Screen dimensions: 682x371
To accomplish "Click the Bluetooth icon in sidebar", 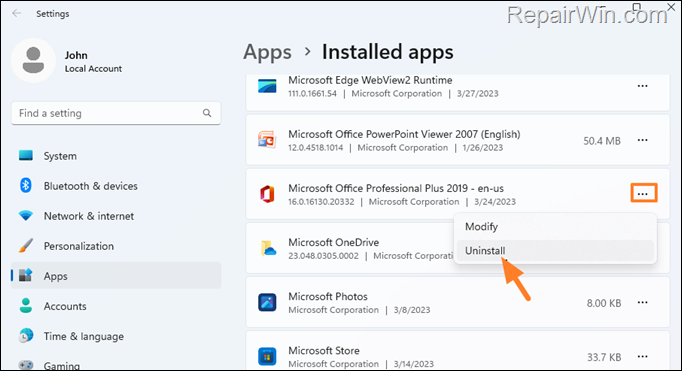I will coord(26,186).
